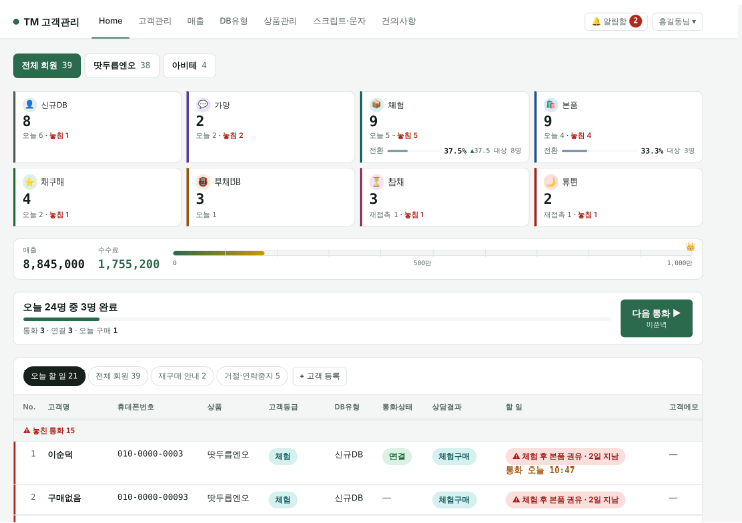Image resolution: width=742 pixels, height=523 pixels.
Task: Click the crown icon at goal bar end
Action: pyautogui.click(x=690, y=247)
